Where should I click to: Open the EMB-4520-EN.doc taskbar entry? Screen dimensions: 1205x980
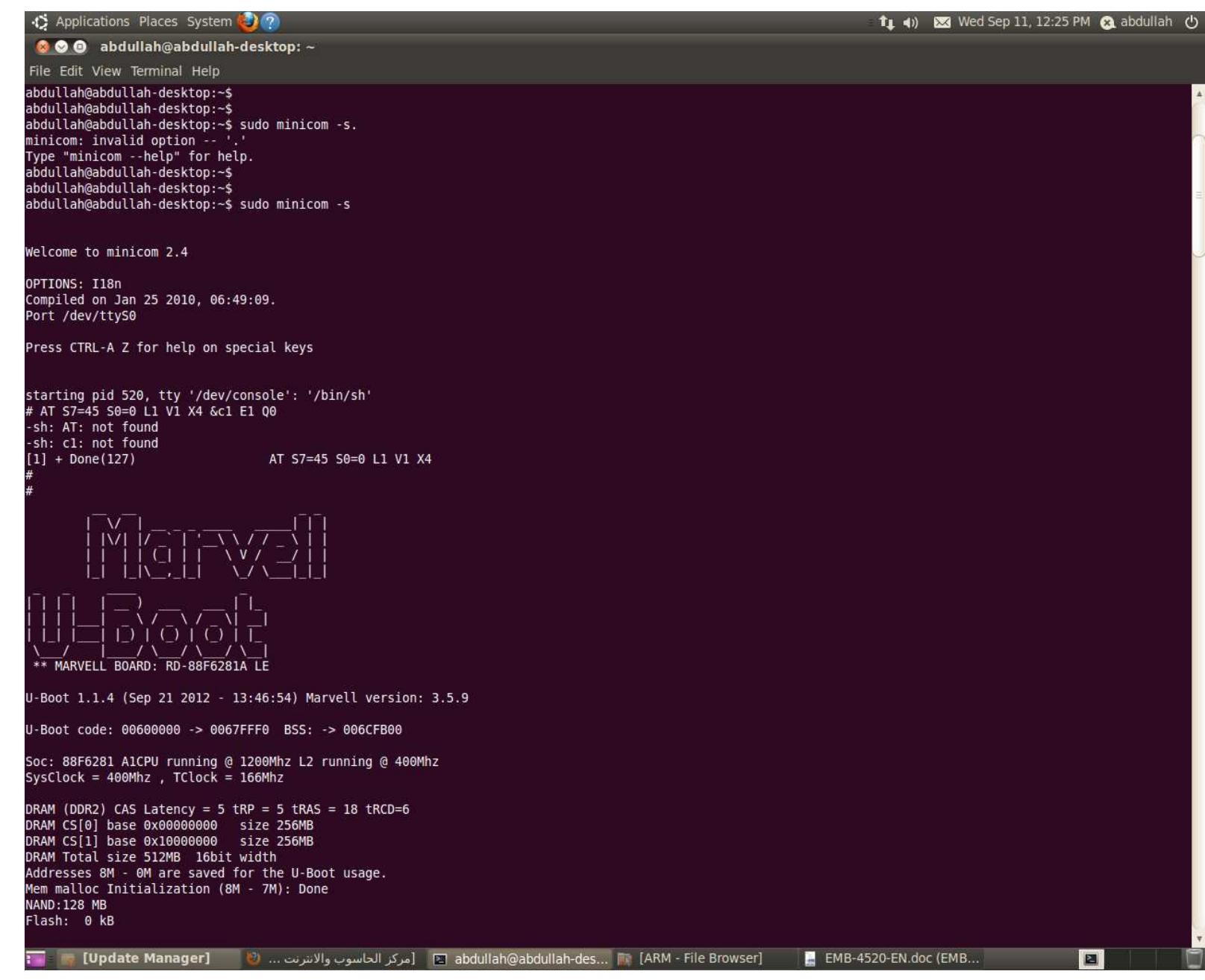895,958
